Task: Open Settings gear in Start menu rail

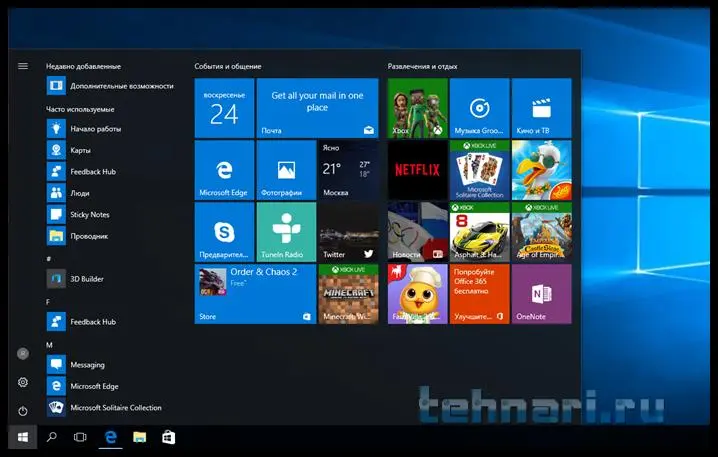Action: [23, 382]
